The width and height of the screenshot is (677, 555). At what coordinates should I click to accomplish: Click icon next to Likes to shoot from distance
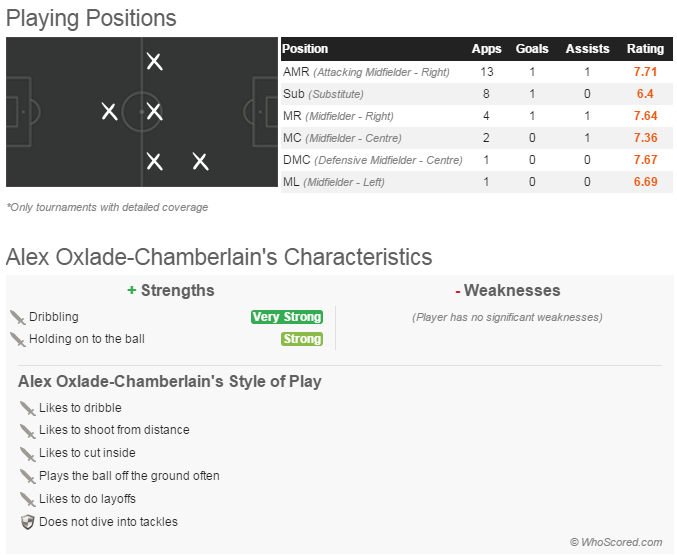click(27, 430)
